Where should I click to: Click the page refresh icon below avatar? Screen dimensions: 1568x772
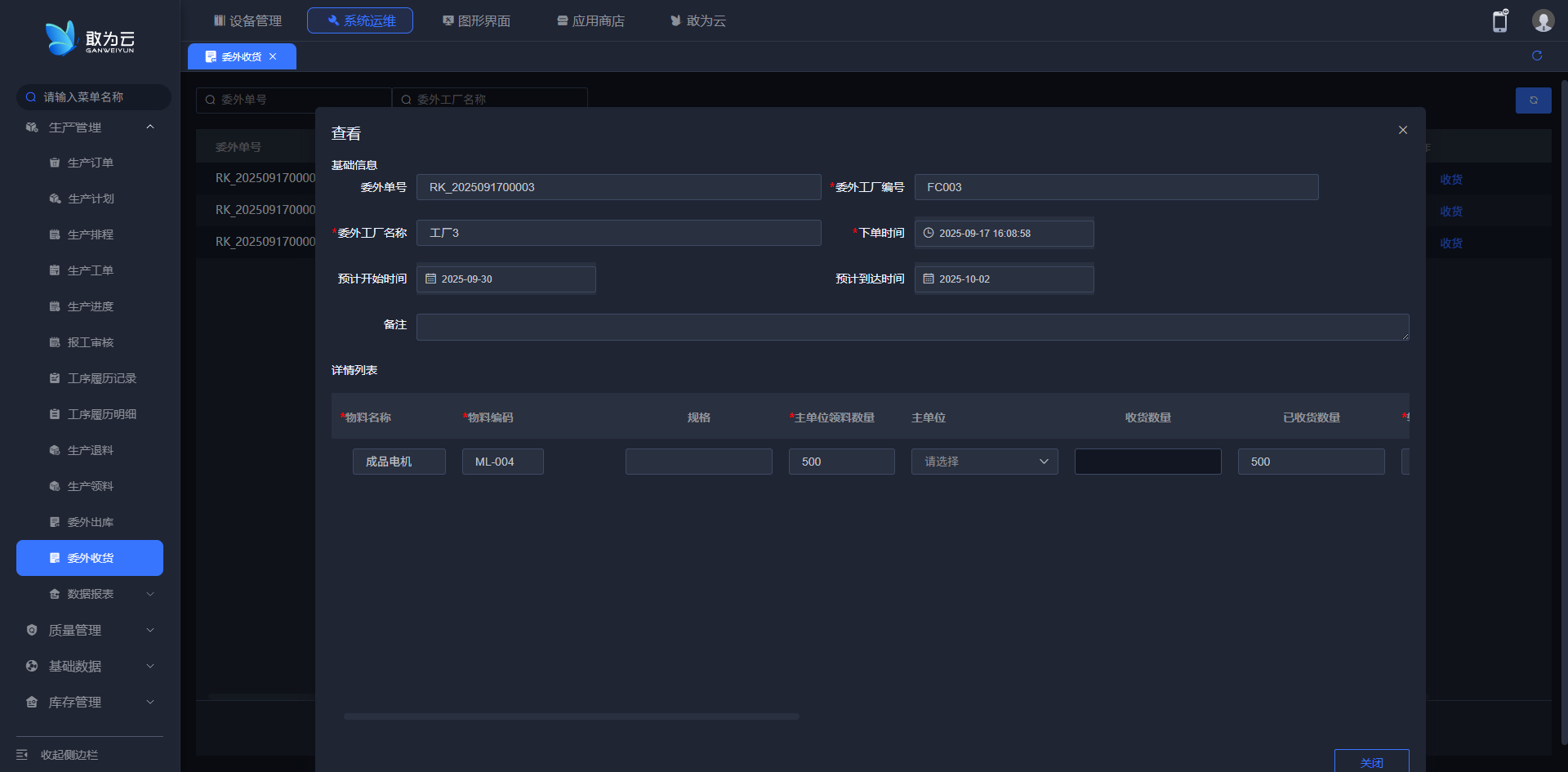click(x=1536, y=56)
